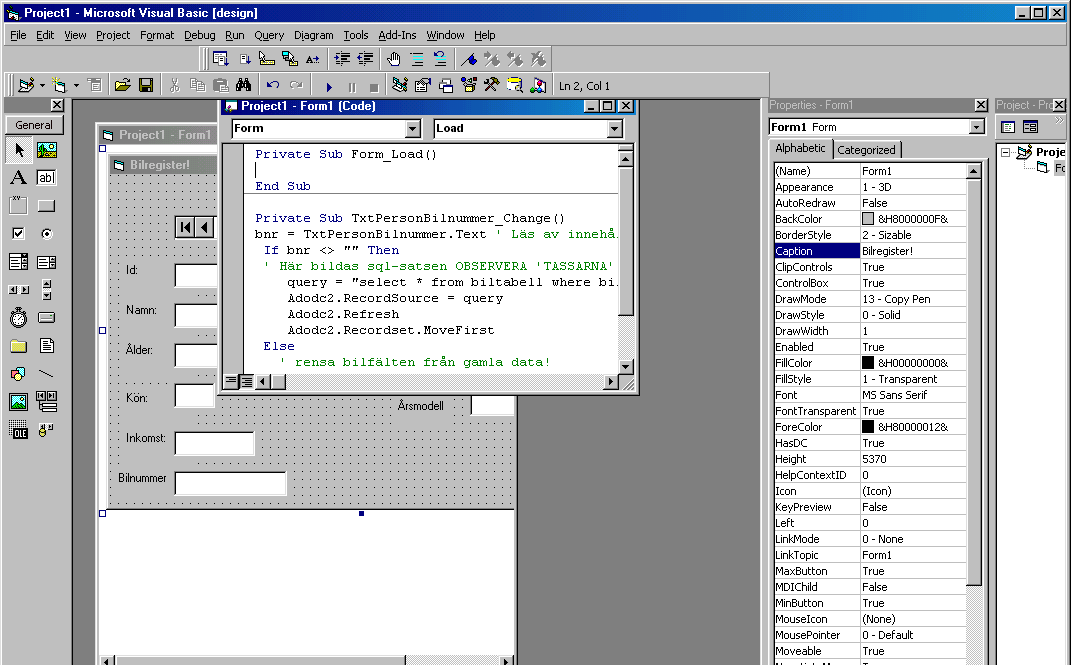Viewport: 1071px width, 665px height.
Task: Click the FillColor color swatch
Action: point(868,363)
